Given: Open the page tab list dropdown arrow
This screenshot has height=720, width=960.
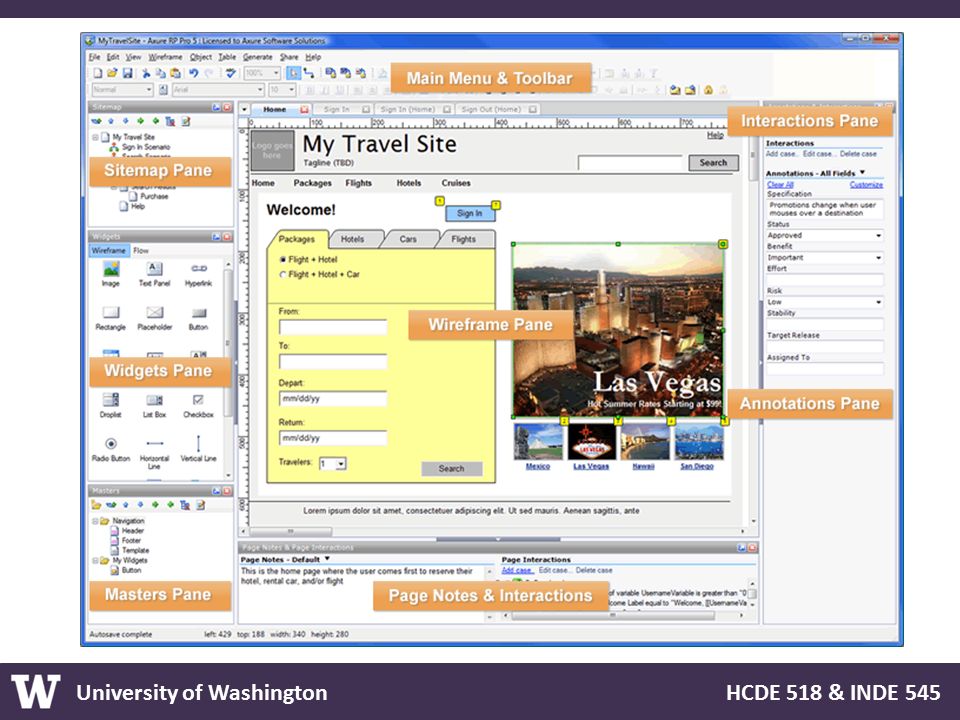Looking at the screenshot, I should [244, 110].
